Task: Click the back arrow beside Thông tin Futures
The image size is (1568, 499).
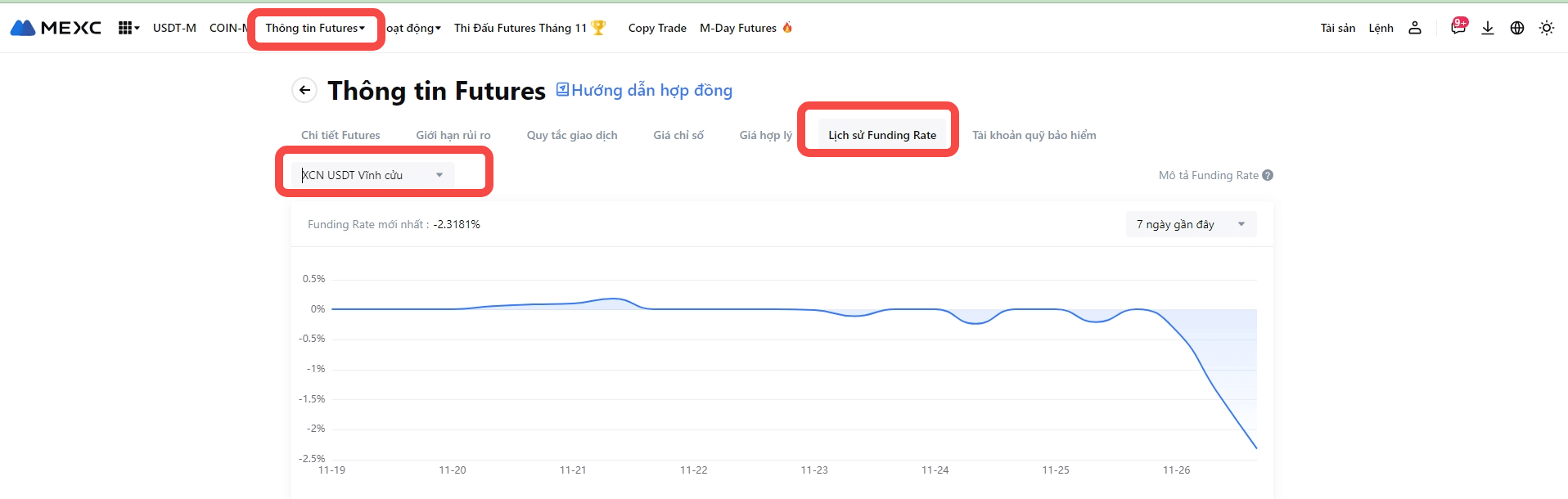Action: point(304,90)
